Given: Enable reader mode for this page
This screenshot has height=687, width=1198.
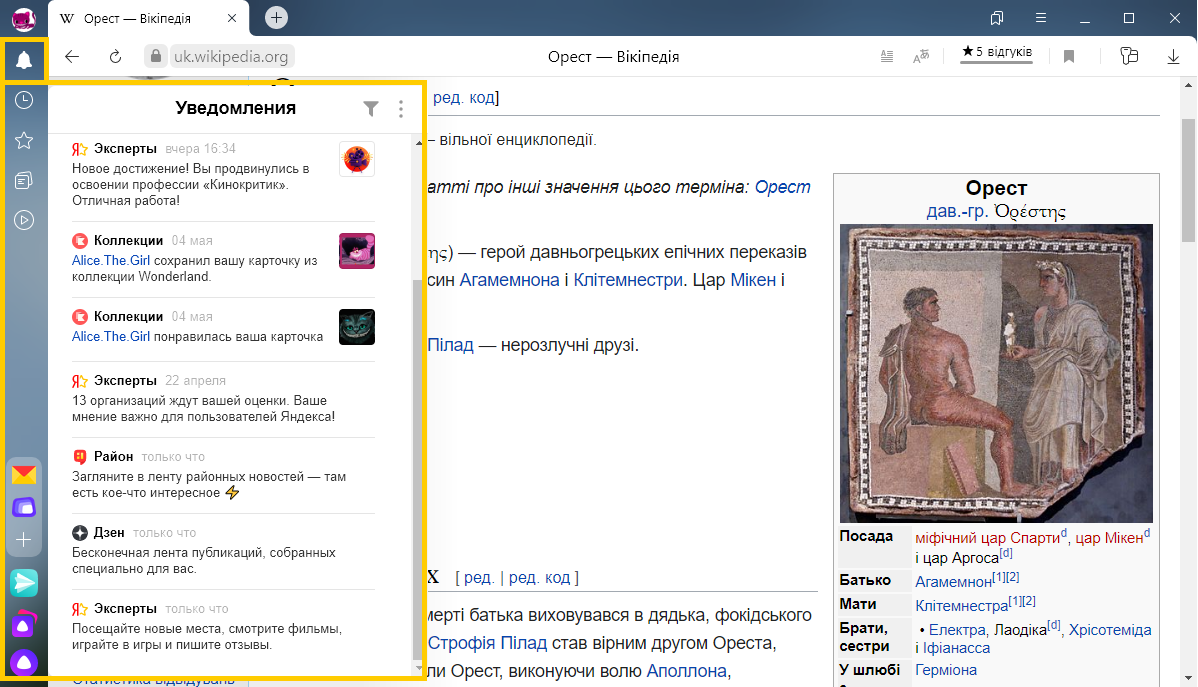Looking at the screenshot, I should click(886, 57).
